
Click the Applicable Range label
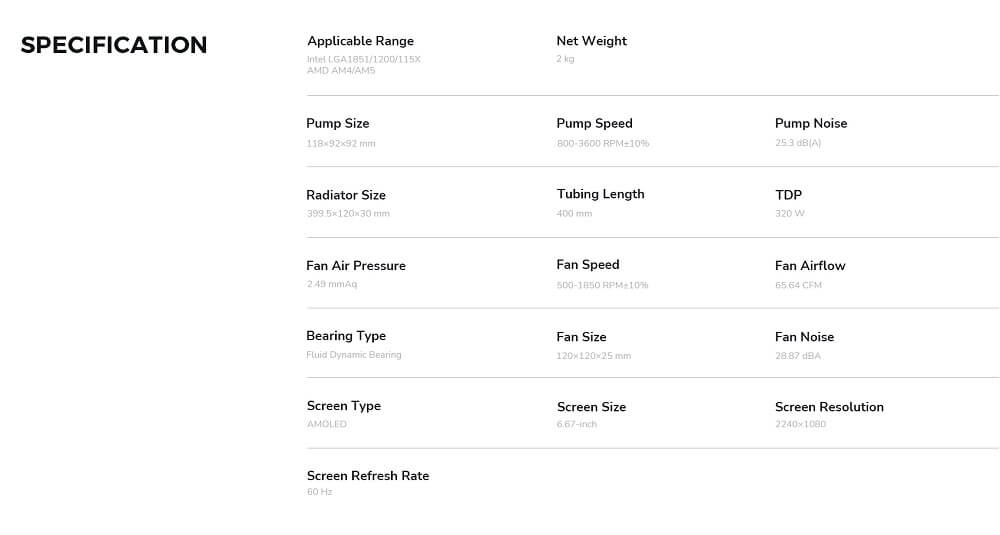pyautogui.click(x=360, y=41)
